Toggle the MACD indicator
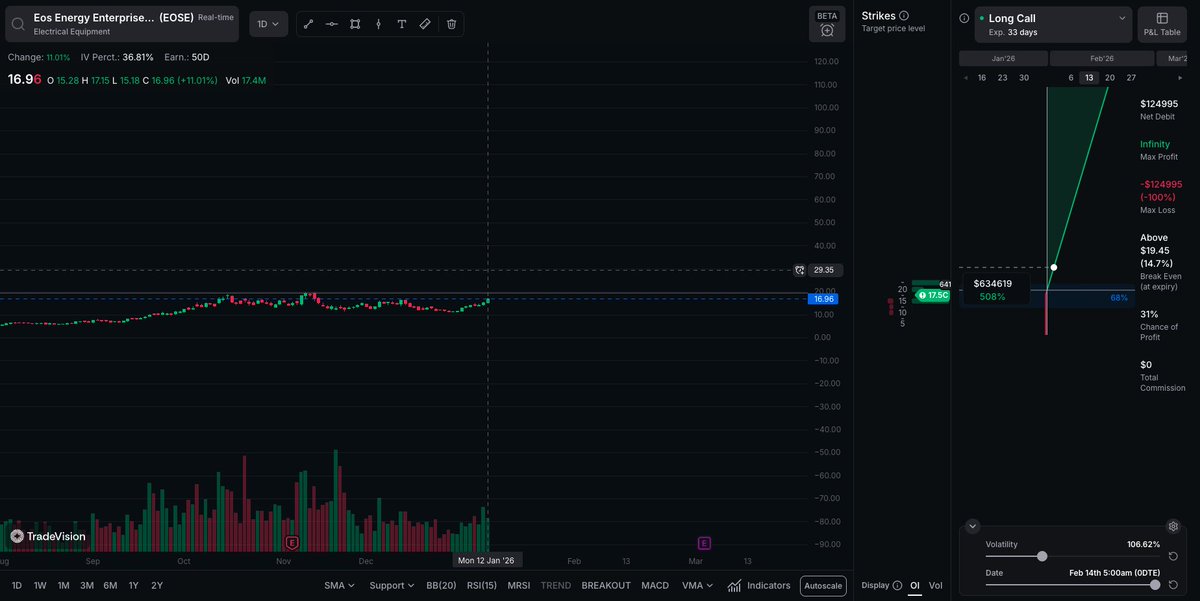Image resolution: width=1200 pixels, height=601 pixels. (x=655, y=586)
